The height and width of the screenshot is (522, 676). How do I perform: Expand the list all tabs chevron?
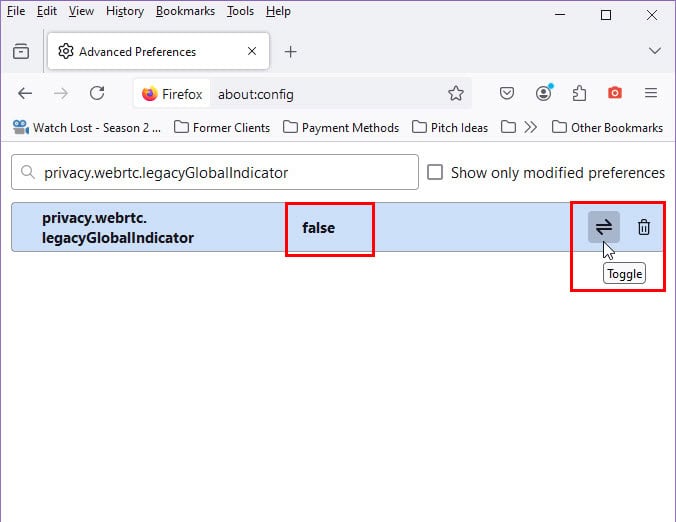click(654, 51)
